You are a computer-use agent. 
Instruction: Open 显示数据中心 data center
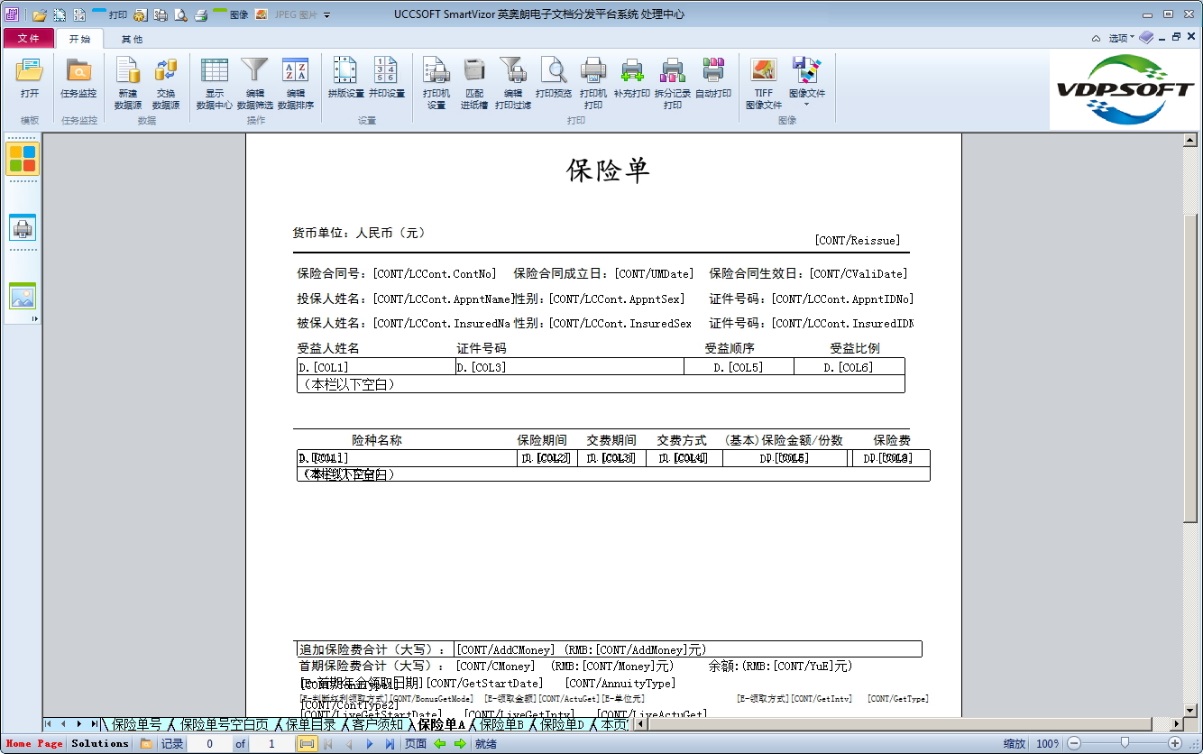coord(214,82)
